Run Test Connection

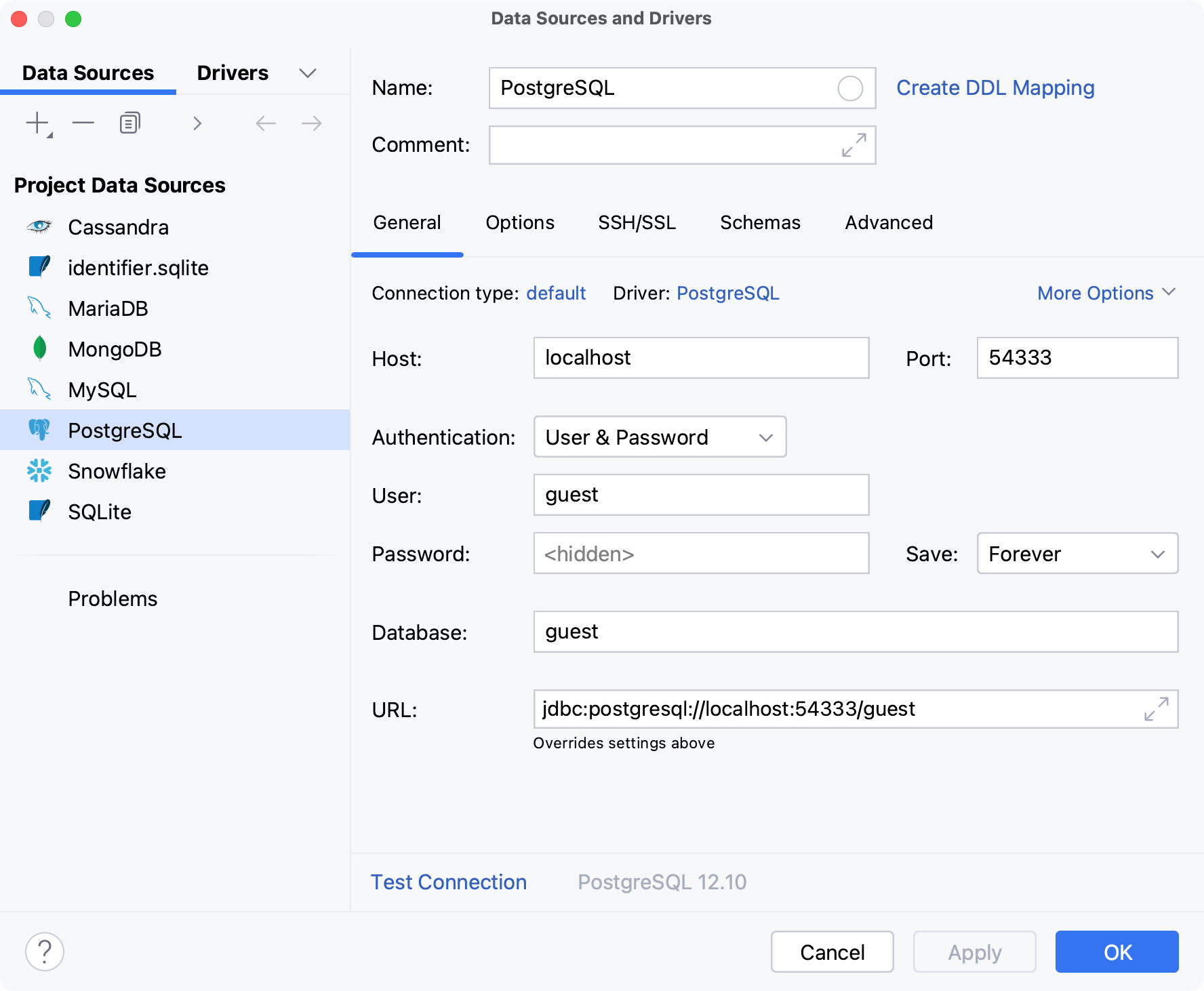[448, 882]
